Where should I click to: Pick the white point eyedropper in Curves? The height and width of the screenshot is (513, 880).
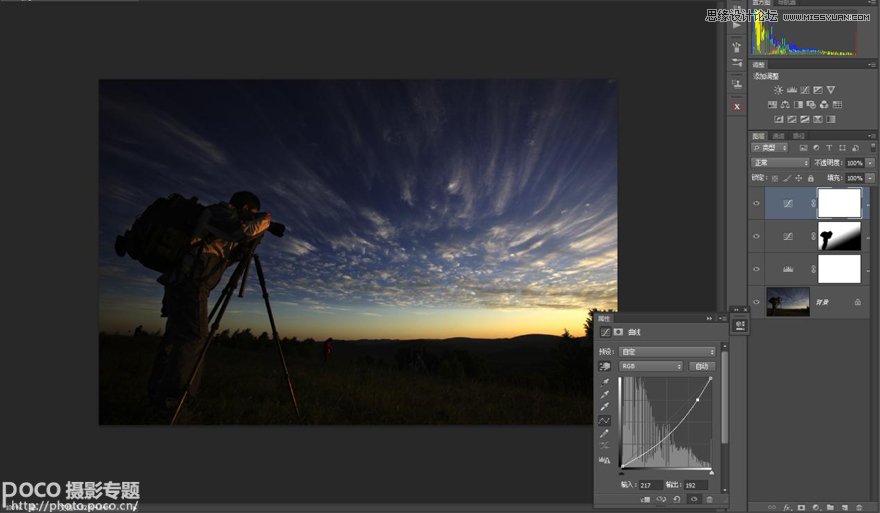point(605,407)
